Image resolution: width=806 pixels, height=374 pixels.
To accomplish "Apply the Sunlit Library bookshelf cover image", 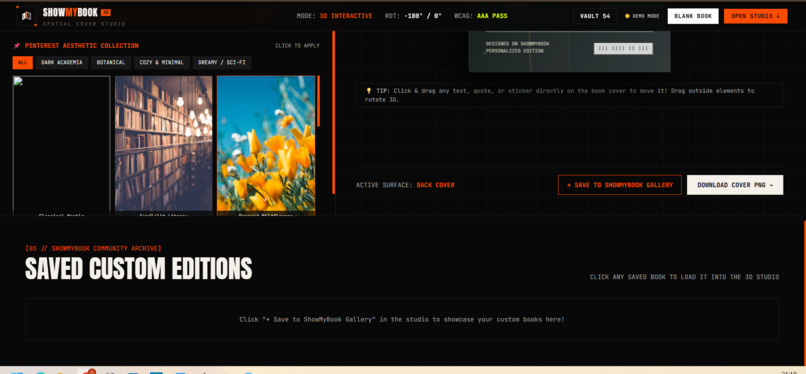I will pos(163,144).
